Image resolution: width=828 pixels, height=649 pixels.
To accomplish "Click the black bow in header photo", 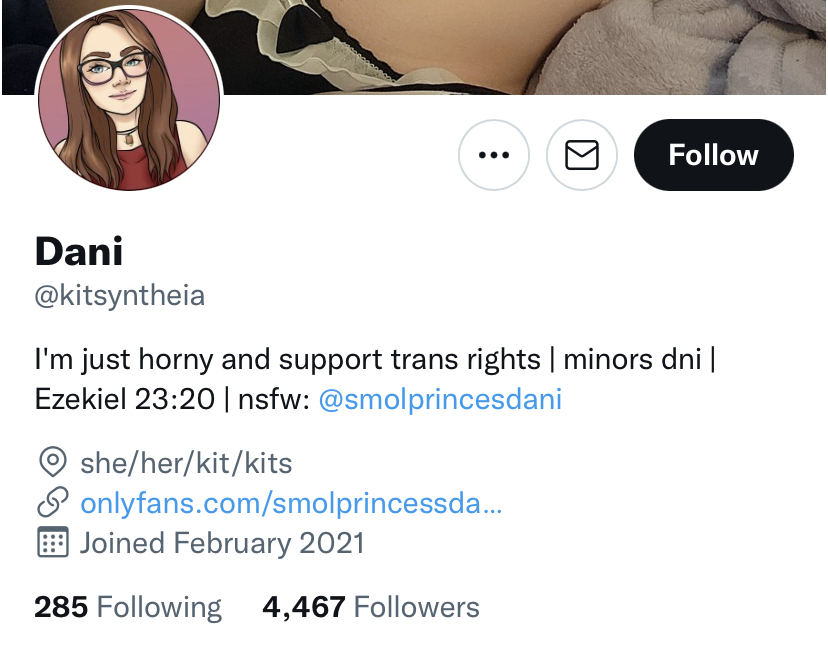I will point(303,27).
